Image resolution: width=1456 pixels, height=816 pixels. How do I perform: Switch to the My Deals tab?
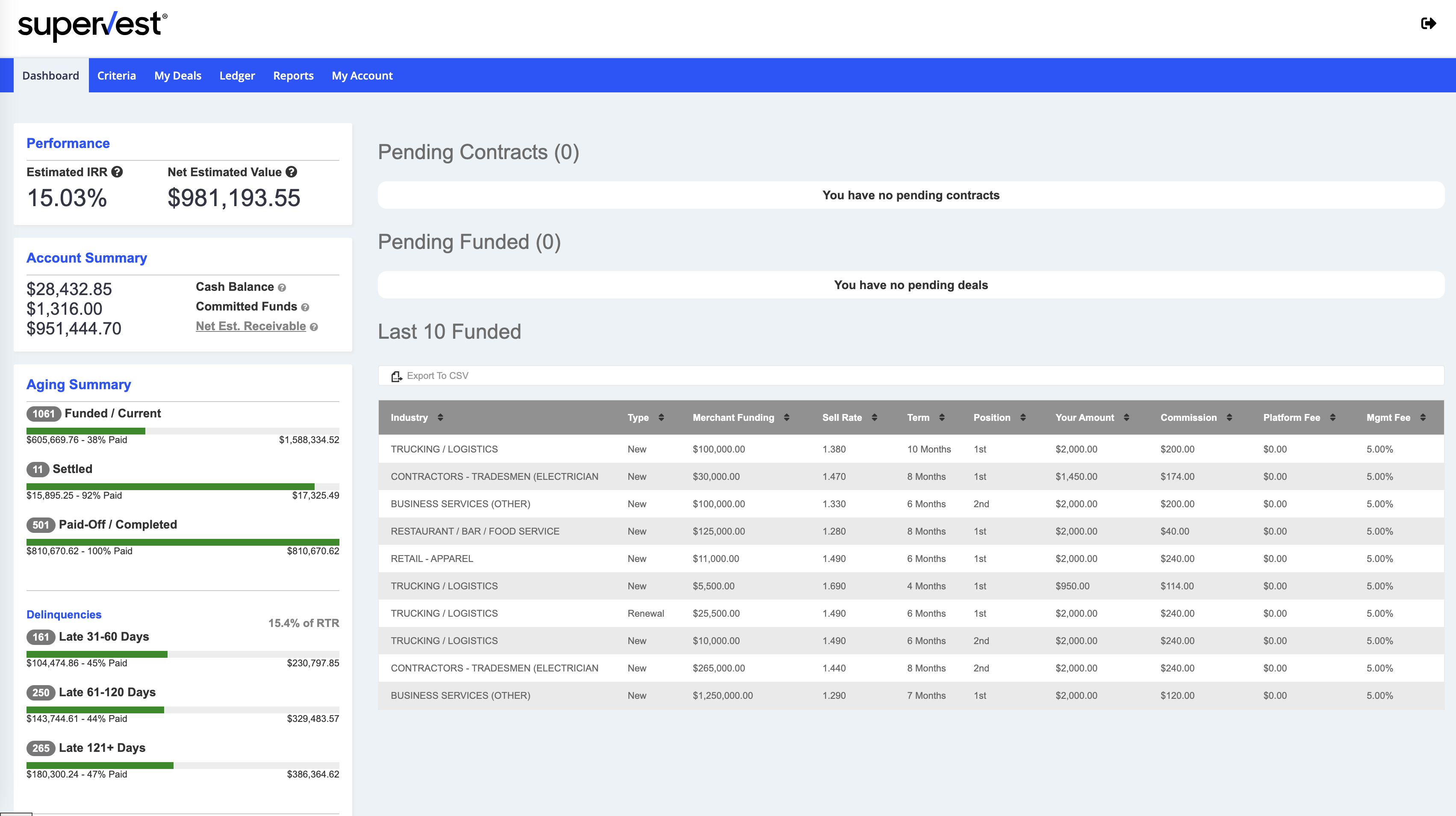click(177, 76)
